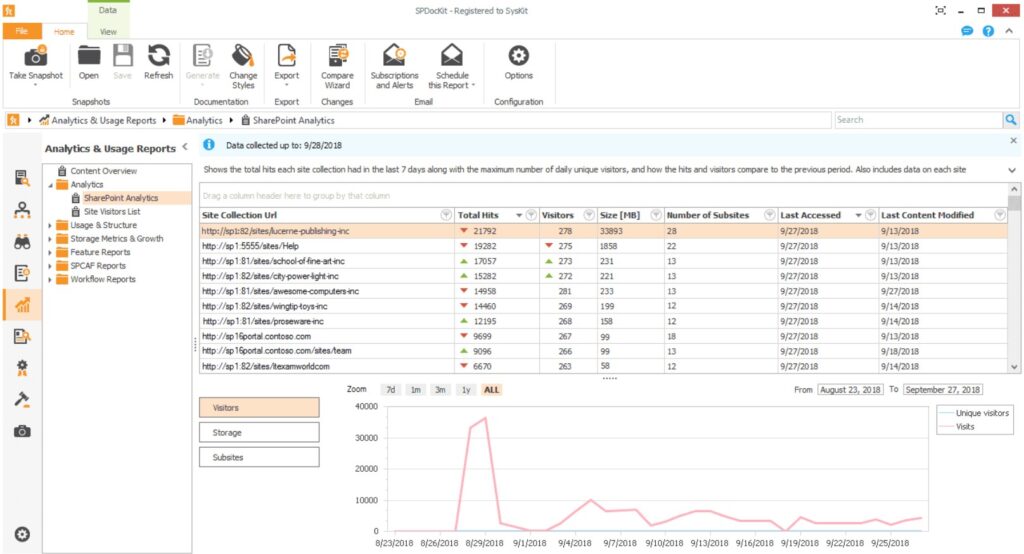Collapse the Analytics & Usage Reports panel
The height and width of the screenshot is (554, 1024).
click(x=185, y=147)
